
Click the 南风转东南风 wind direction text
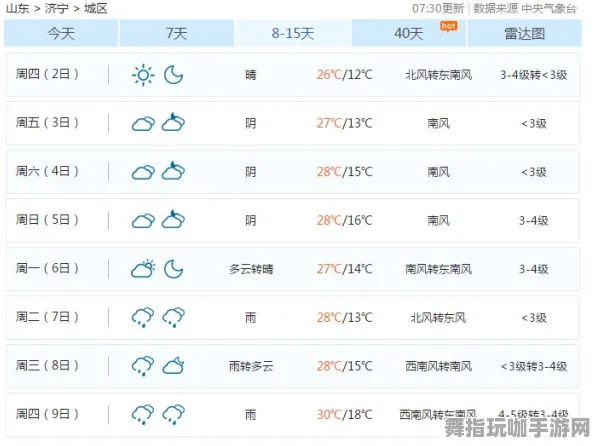438,269
